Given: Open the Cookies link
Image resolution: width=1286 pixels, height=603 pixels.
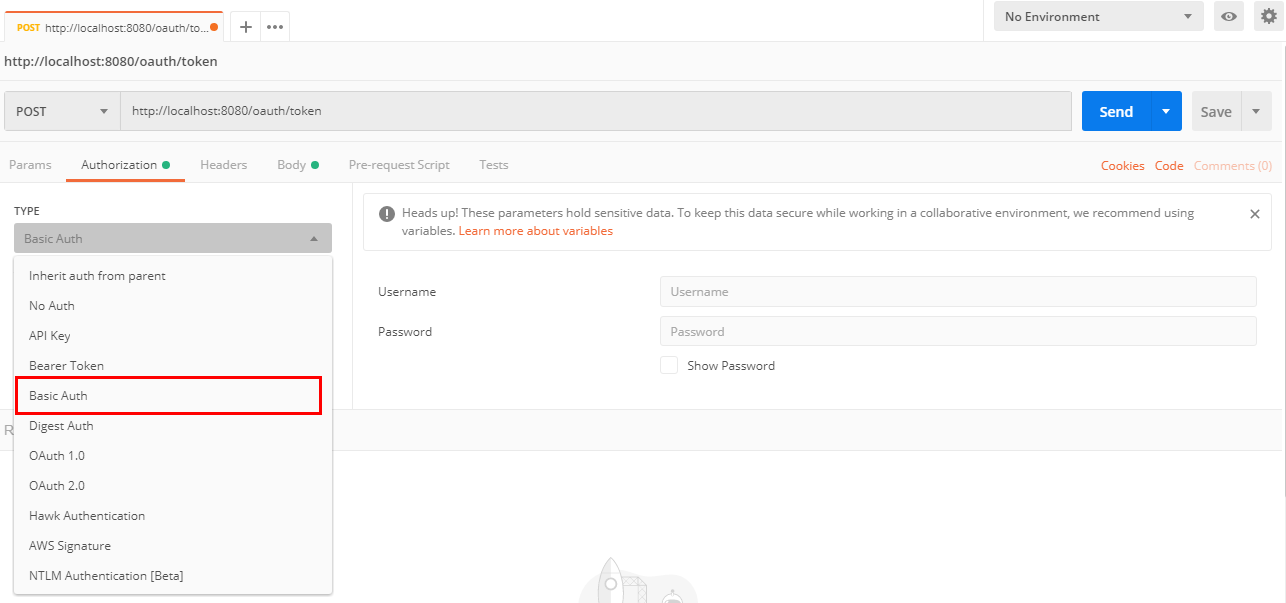Looking at the screenshot, I should tap(1122, 166).
